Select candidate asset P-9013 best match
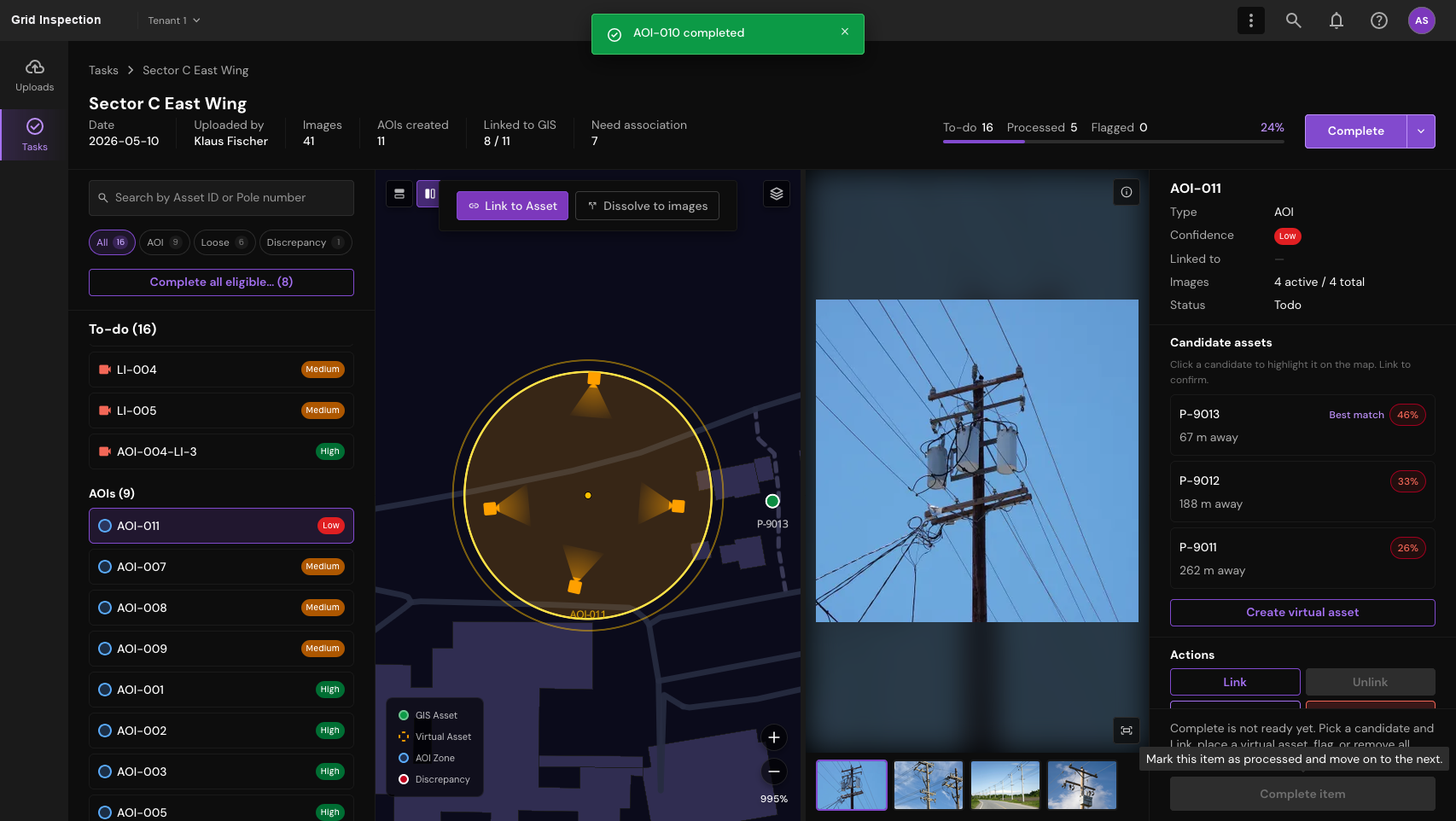The image size is (1456, 821). click(1302, 425)
